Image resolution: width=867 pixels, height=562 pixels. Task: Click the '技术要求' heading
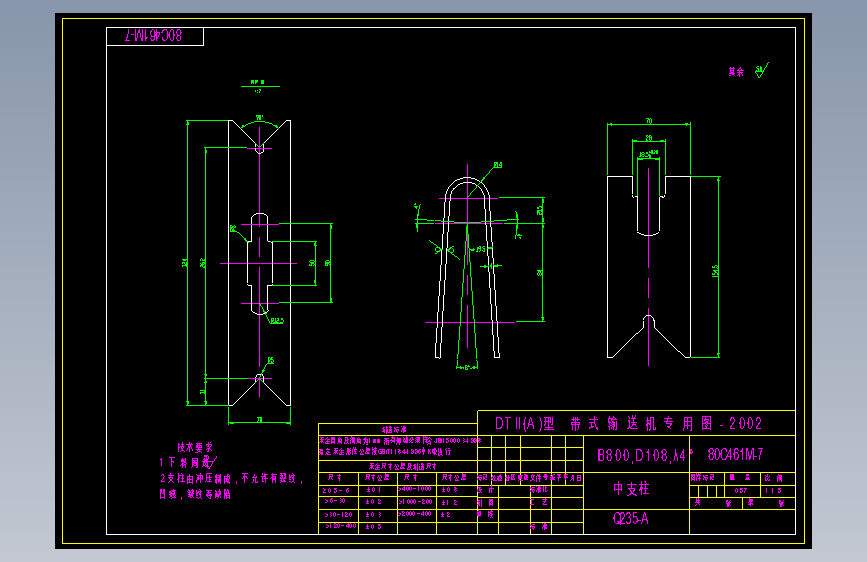[x=195, y=447]
